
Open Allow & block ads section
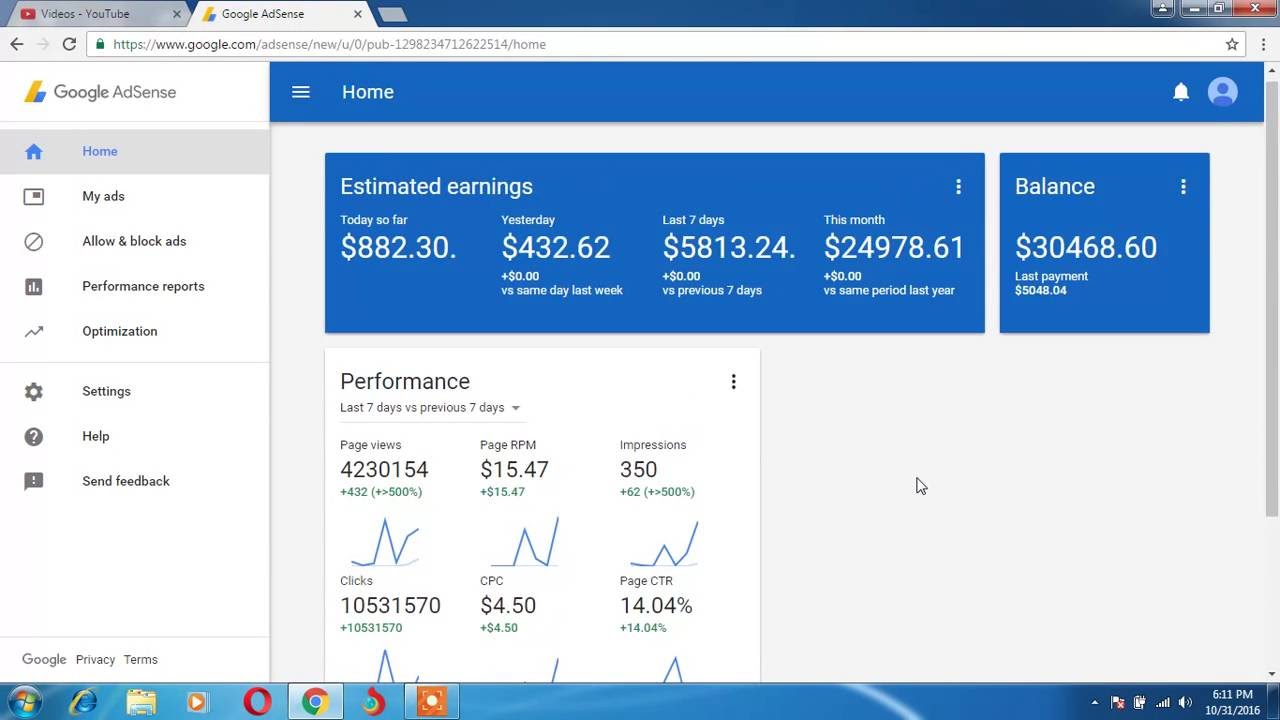pyautogui.click(x=134, y=241)
